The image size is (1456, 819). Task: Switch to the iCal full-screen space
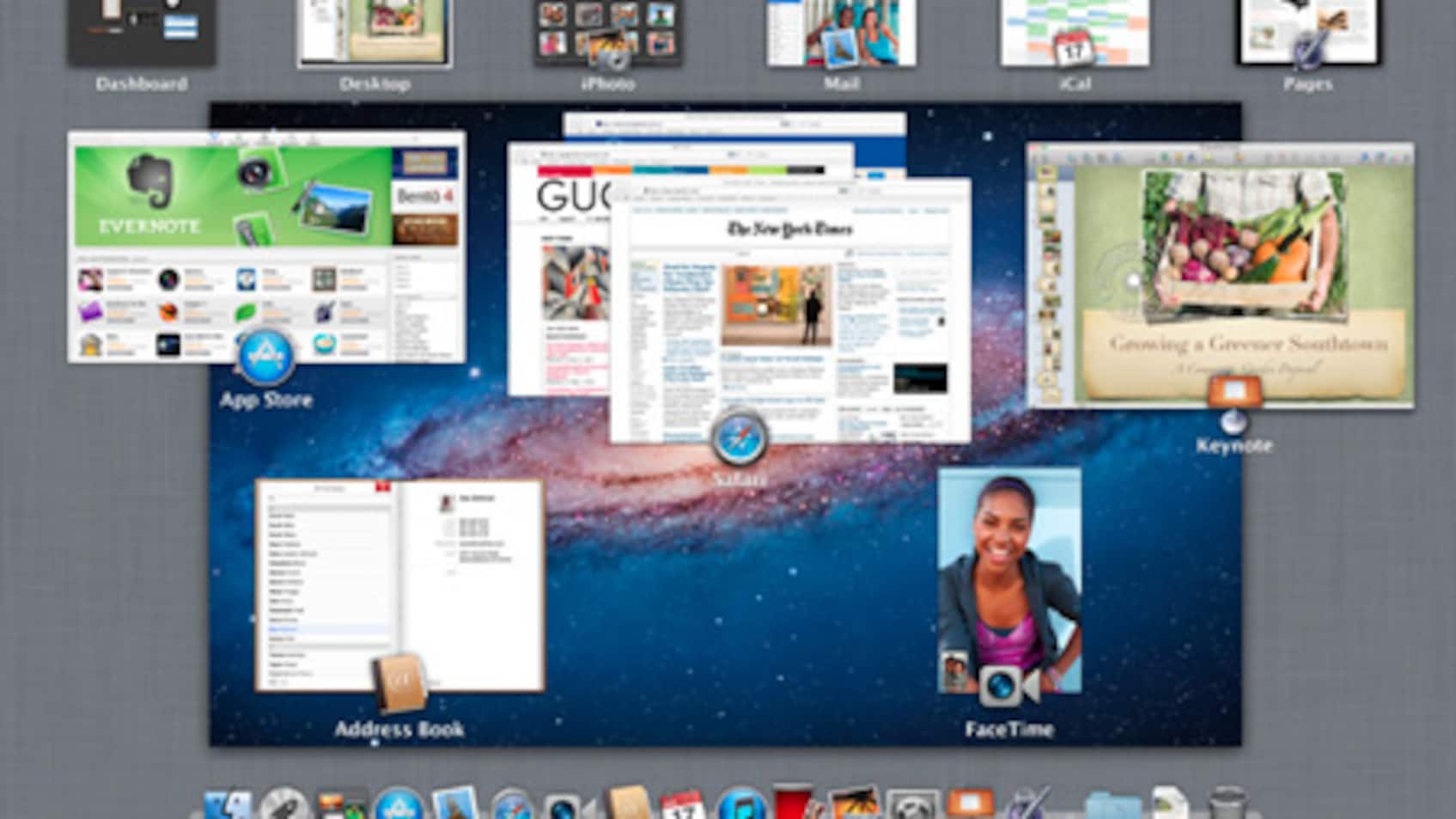[1075, 32]
